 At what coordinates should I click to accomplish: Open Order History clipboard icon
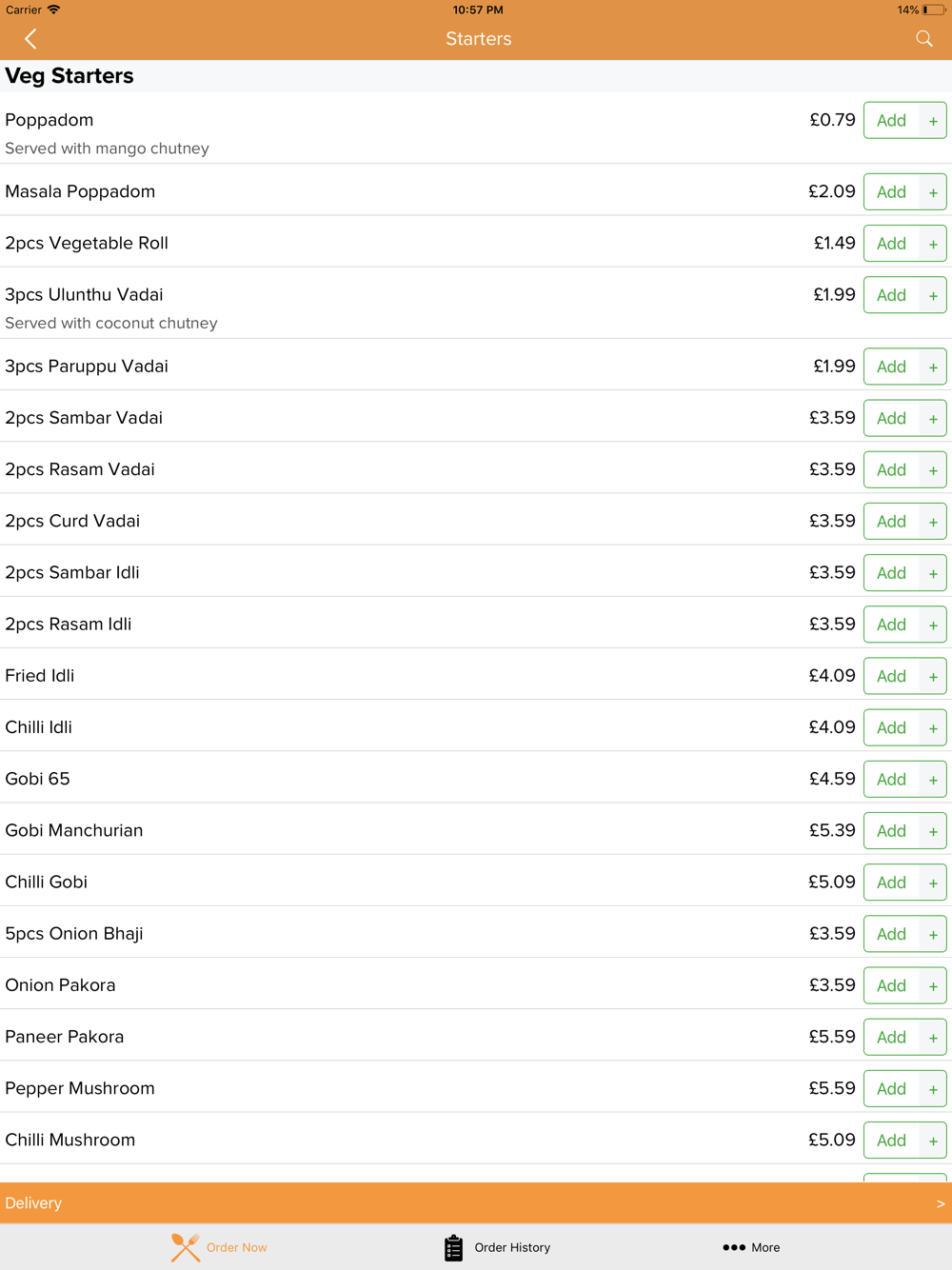pyautogui.click(x=454, y=1247)
